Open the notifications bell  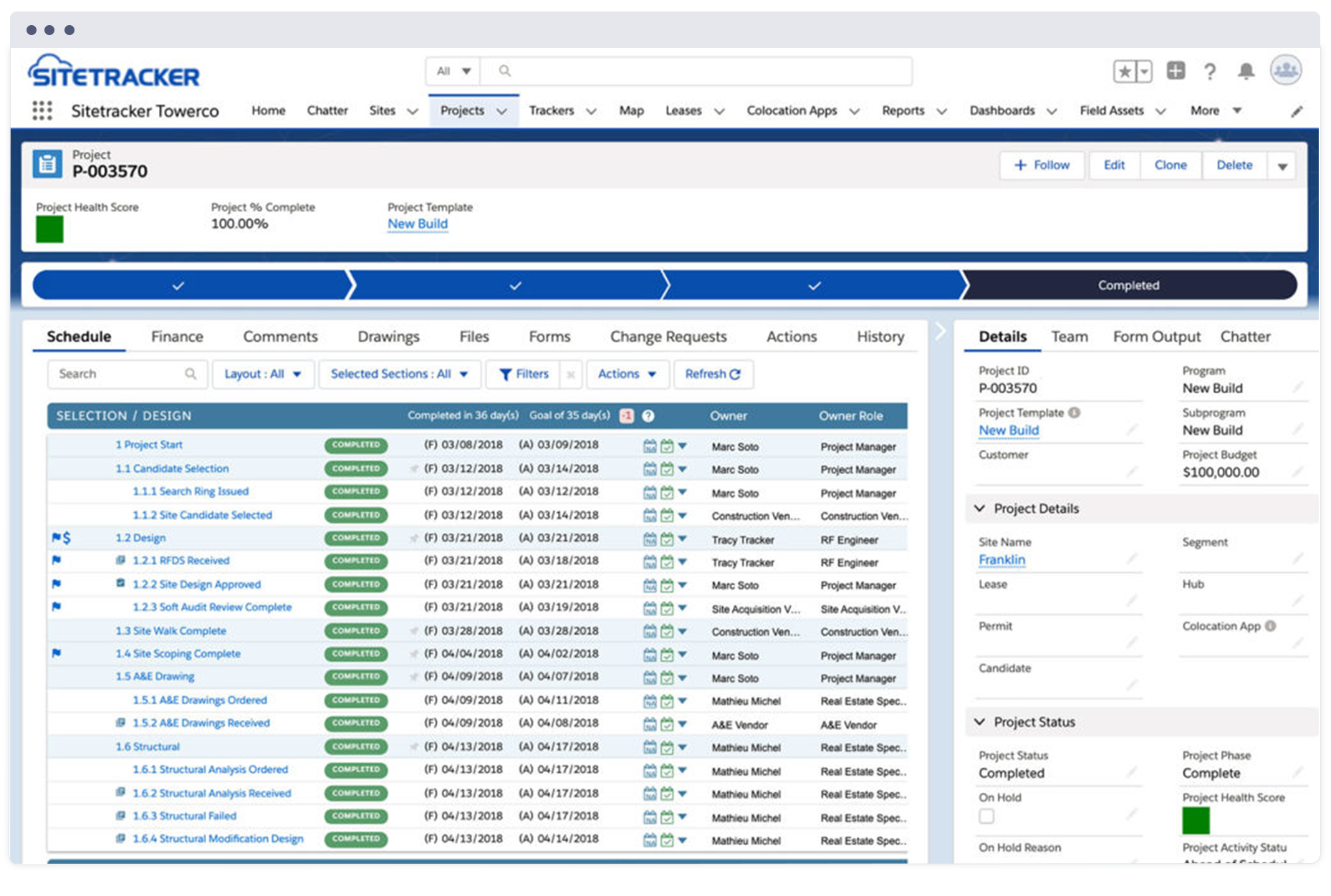point(1246,71)
